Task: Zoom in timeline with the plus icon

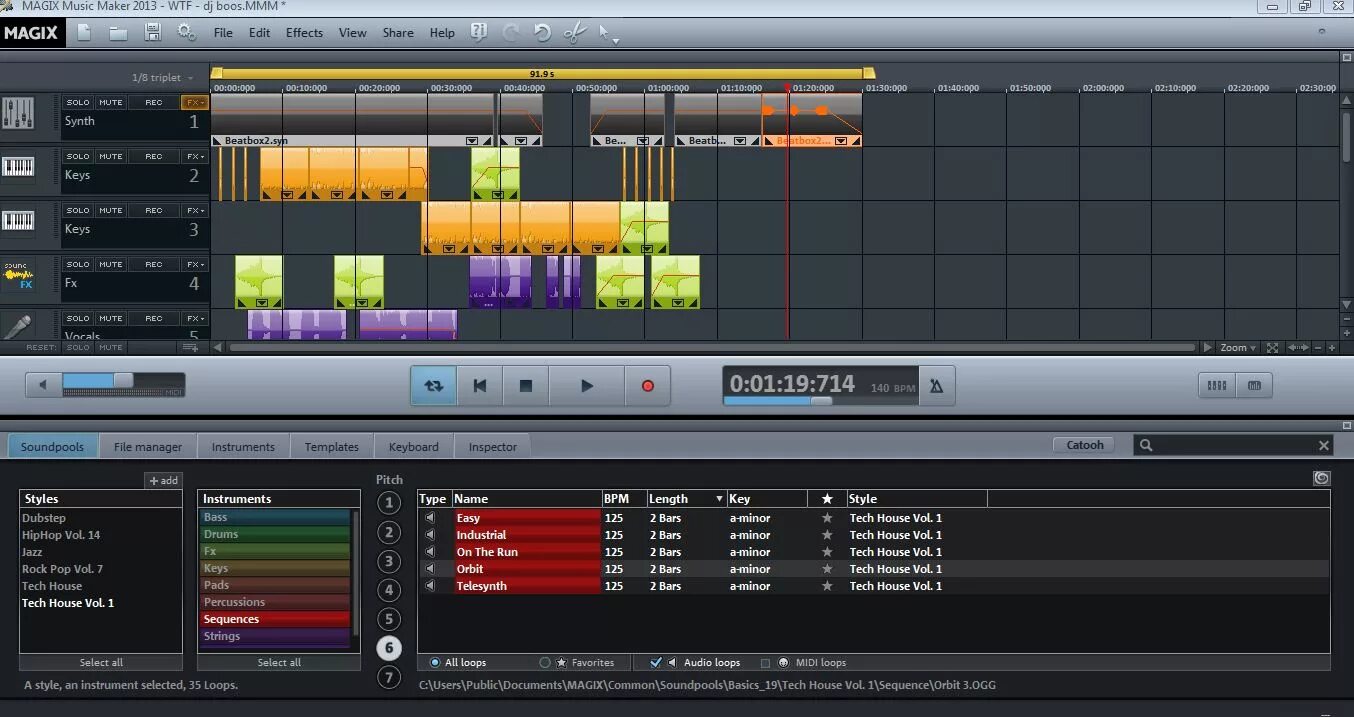Action: [1332, 348]
